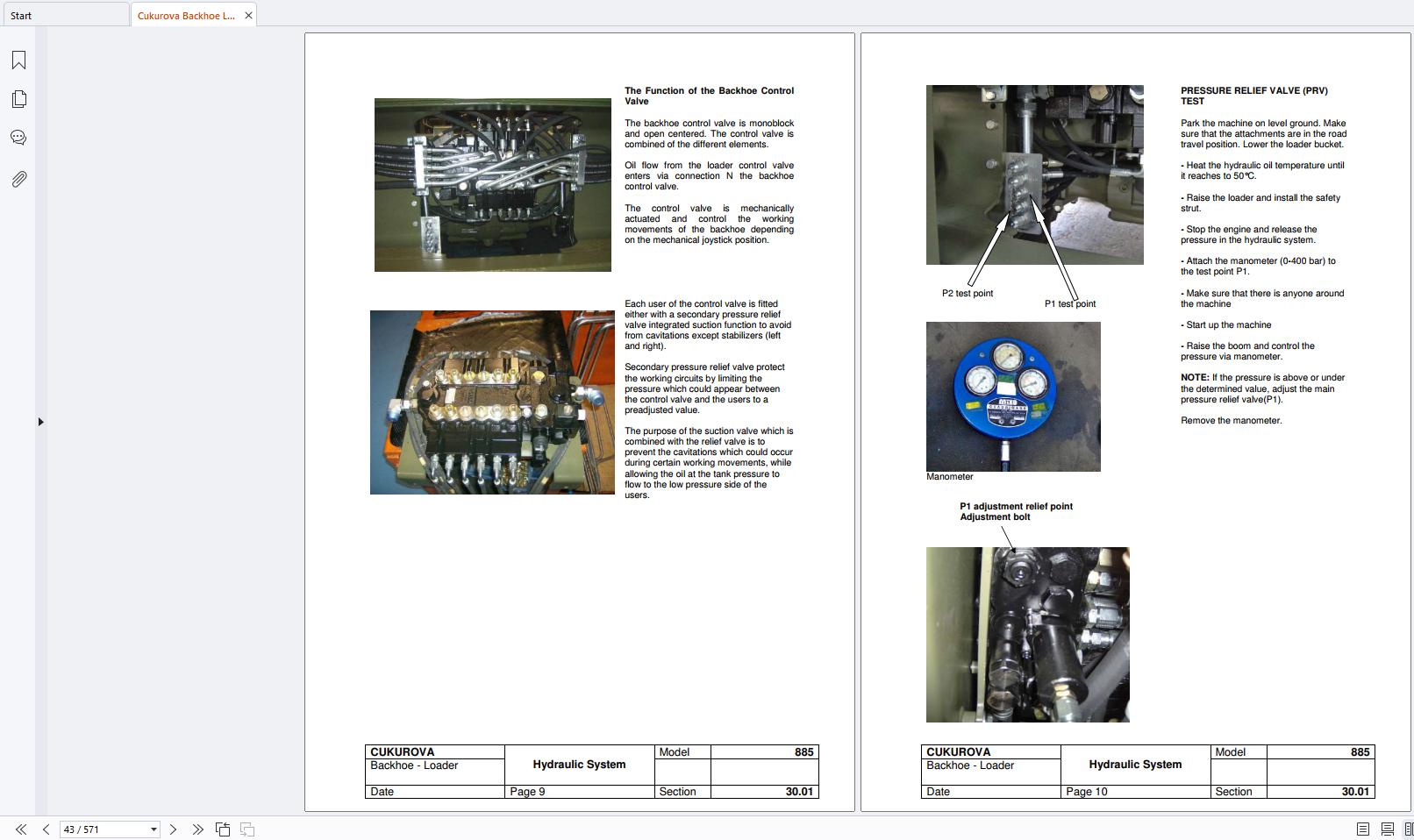Click the 'Manometer' caption under the gauge photo
The image size is (1414, 840).
tap(950, 477)
